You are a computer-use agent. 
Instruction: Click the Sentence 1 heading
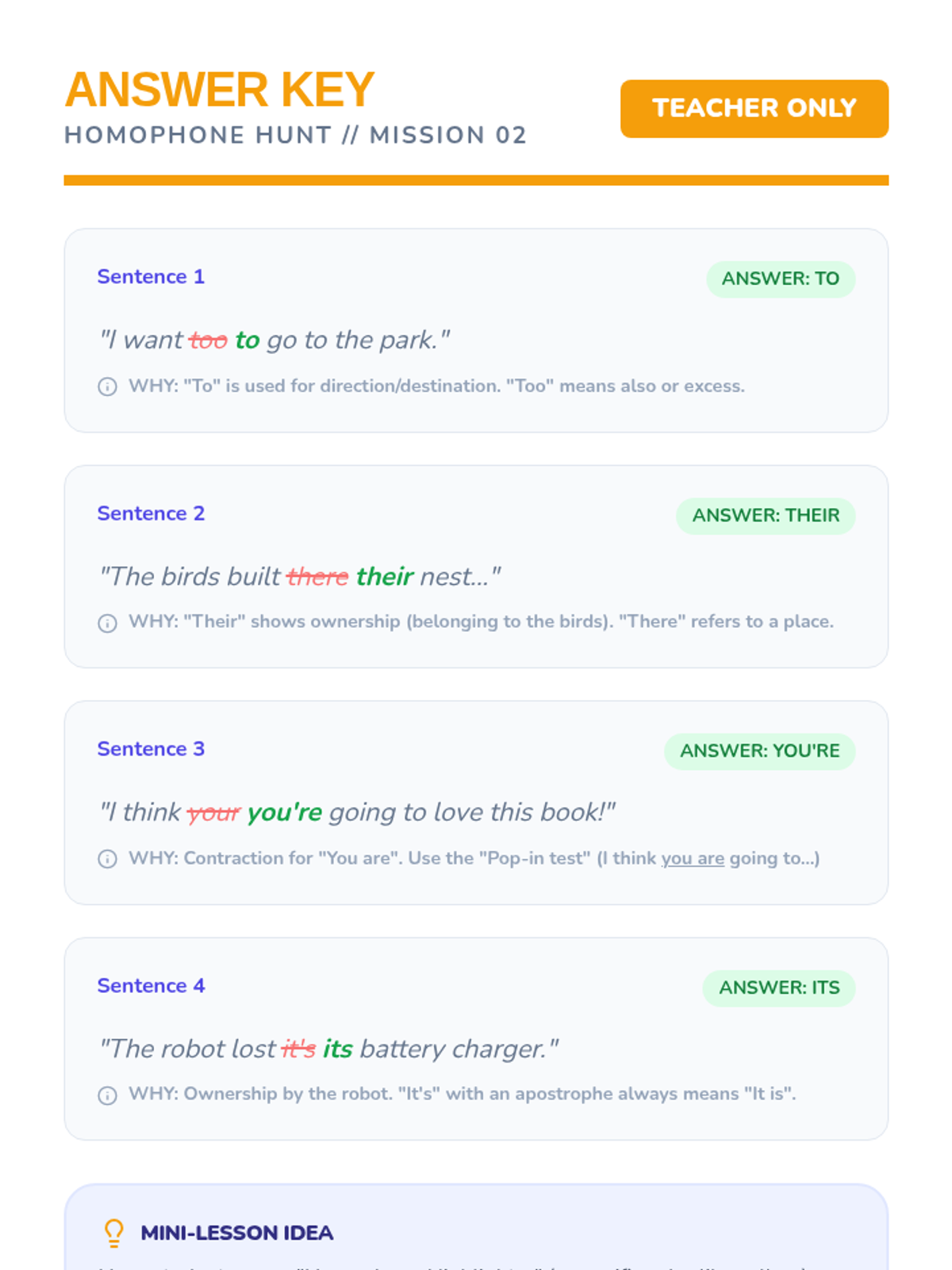pyautogui.click(x=151, y=276)
